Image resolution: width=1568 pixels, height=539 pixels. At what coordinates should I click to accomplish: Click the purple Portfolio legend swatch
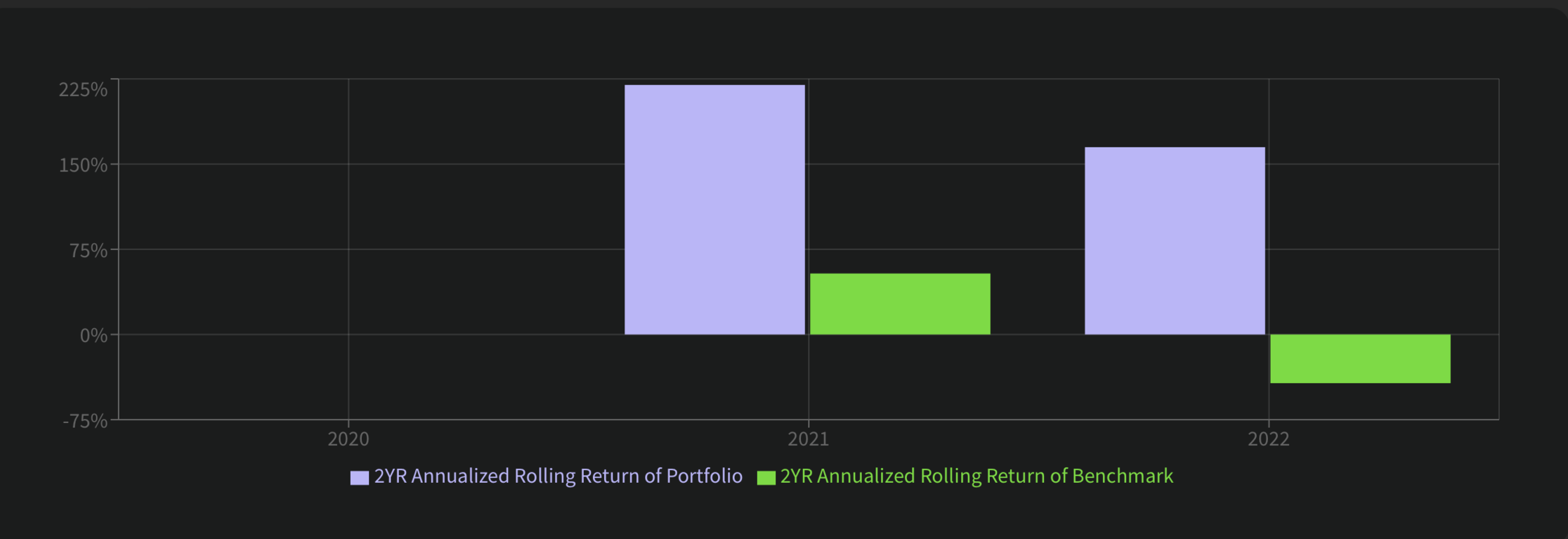360,478
